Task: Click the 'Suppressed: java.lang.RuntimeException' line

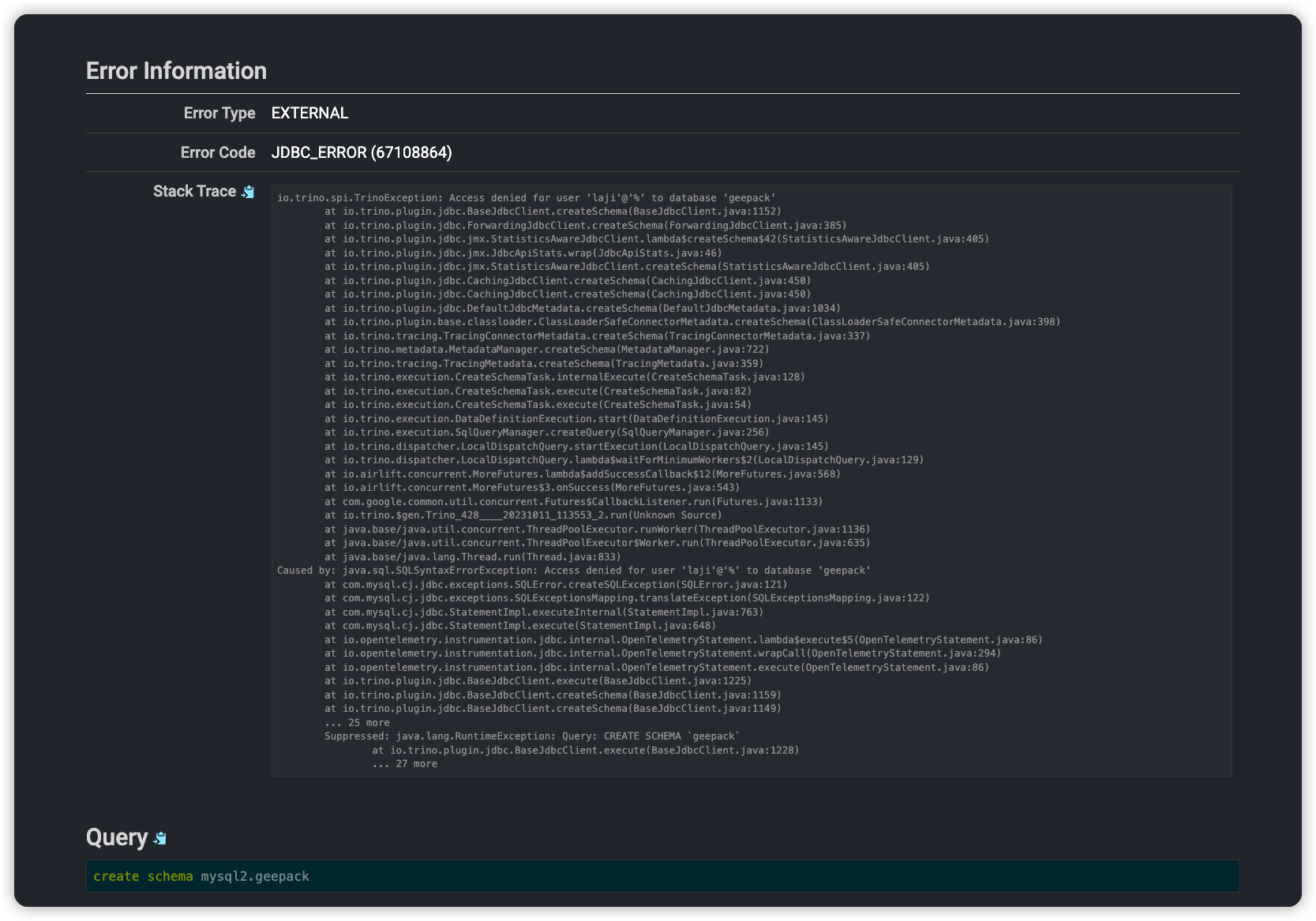Action: [532, 736]
